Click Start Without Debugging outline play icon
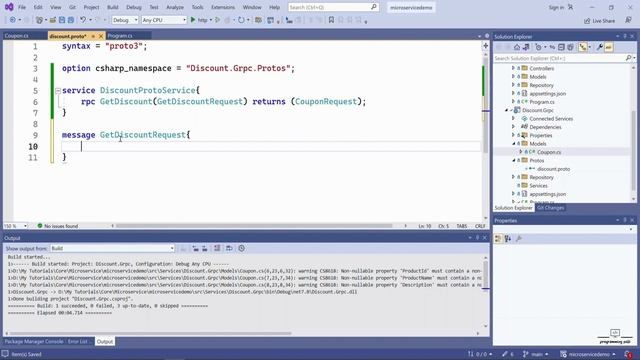The width and height of the screenshot is (640, 360). pos(218,20)
